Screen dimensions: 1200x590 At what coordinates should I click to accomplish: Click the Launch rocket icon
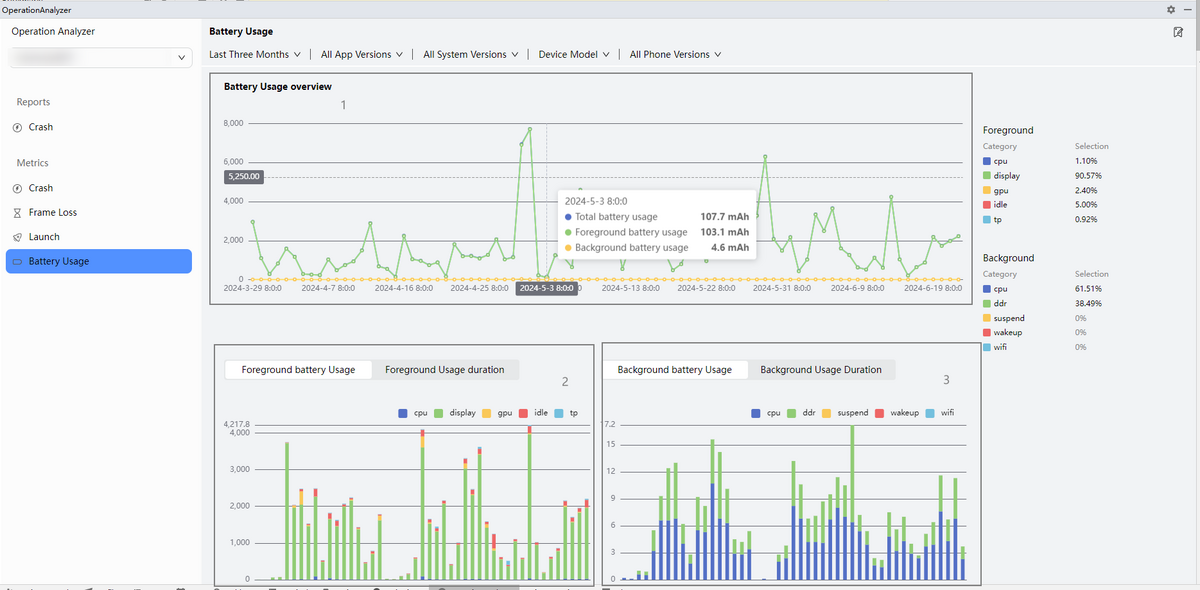[17, 237]
